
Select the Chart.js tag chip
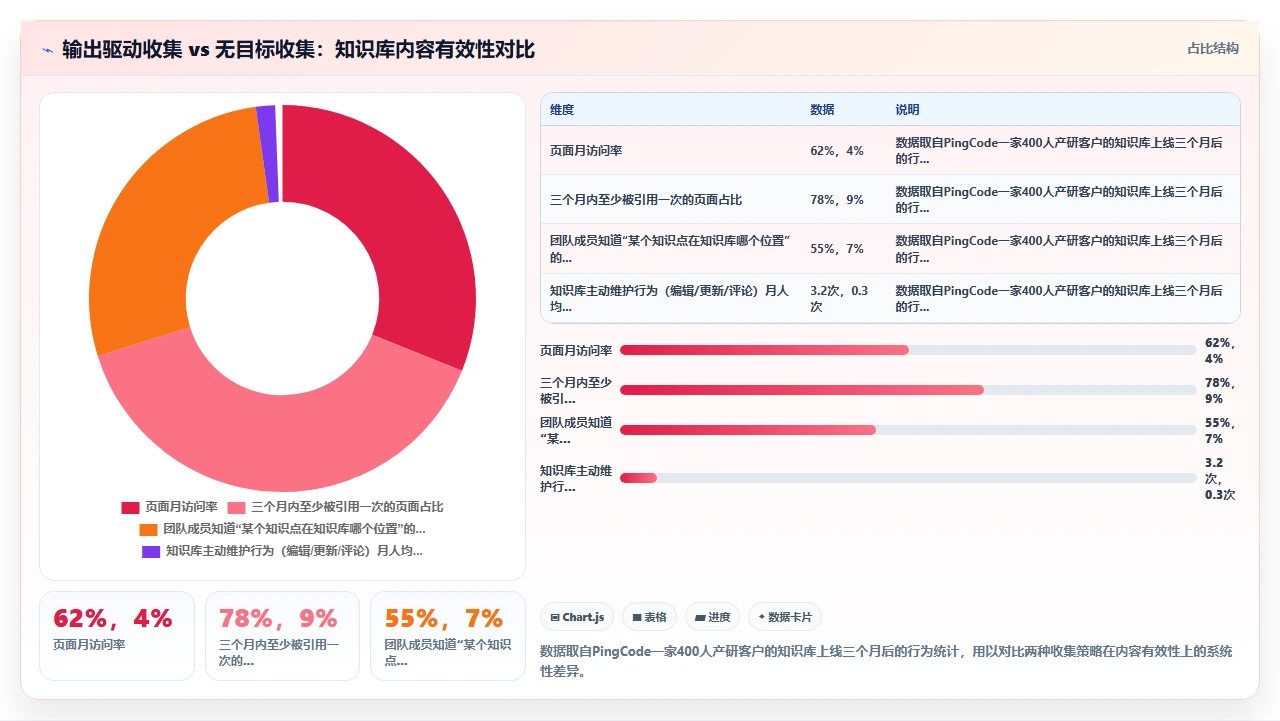577,617
